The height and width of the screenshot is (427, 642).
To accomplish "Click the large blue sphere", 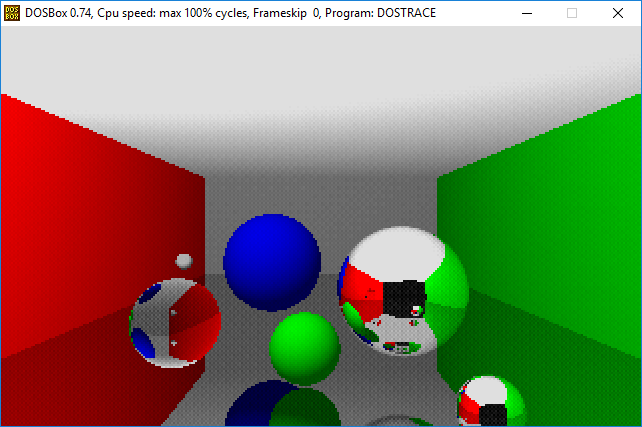I will click(x=272, y=262).
